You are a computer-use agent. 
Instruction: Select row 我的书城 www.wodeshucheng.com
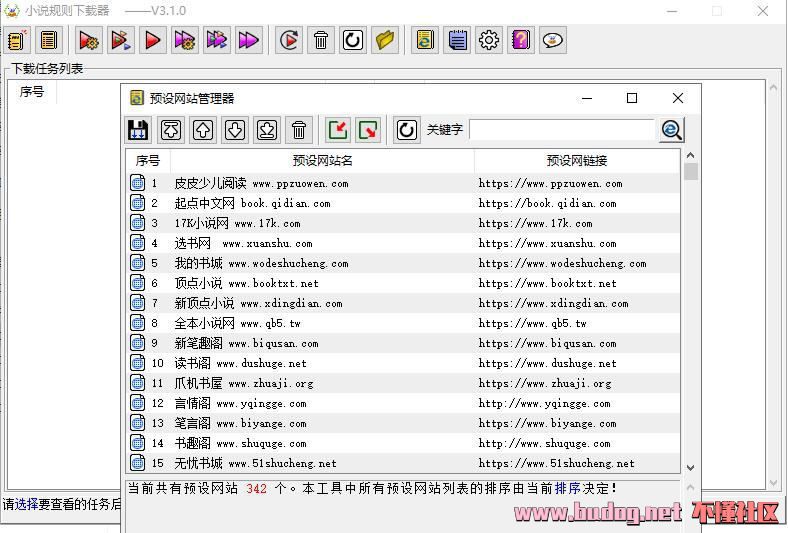point(403,263)
